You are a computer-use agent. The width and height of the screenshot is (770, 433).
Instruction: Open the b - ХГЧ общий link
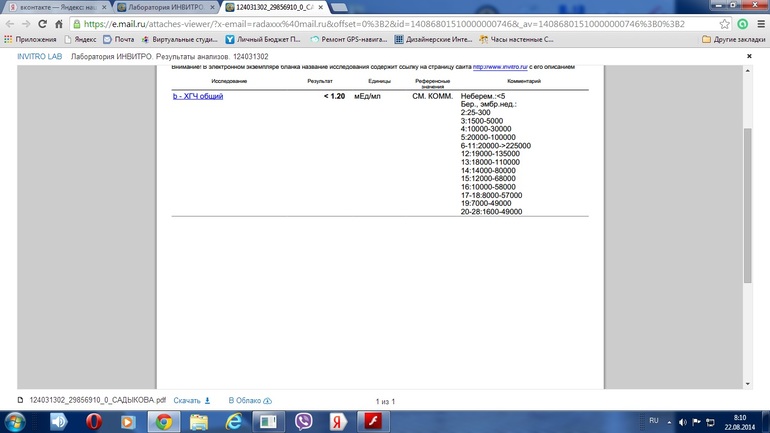198,97
